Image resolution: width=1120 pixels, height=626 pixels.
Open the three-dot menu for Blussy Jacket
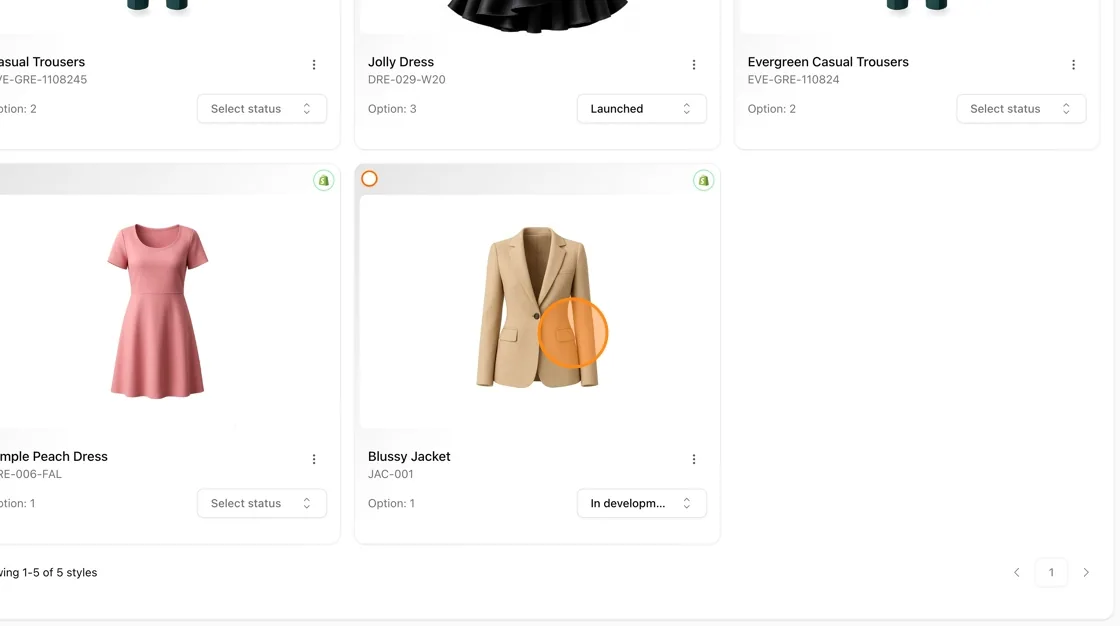click(694, 459)
